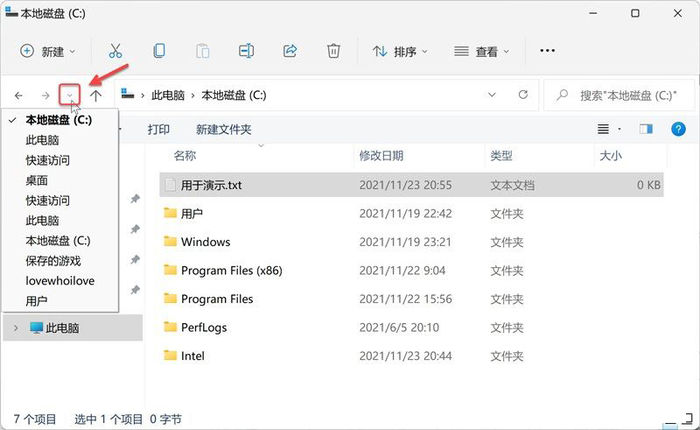Click the Share icon in the toolbar

point(291,51)
